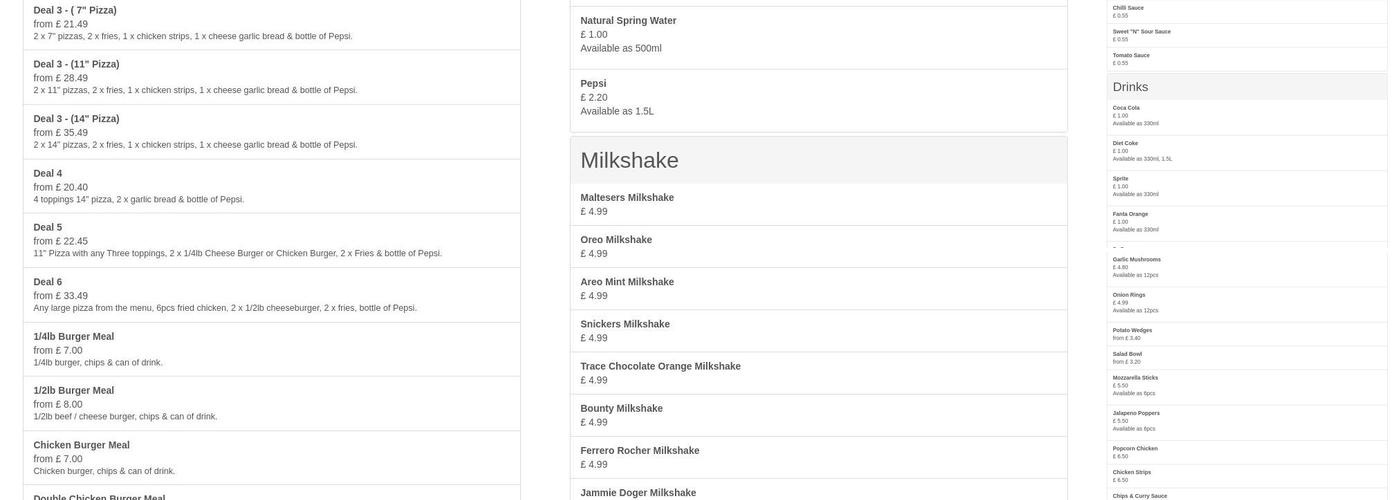Image resolution: width=1400 pixels, height=500 pixels.
Task: Add Natural Spring Water drink
Action: [x=818, y=34]
